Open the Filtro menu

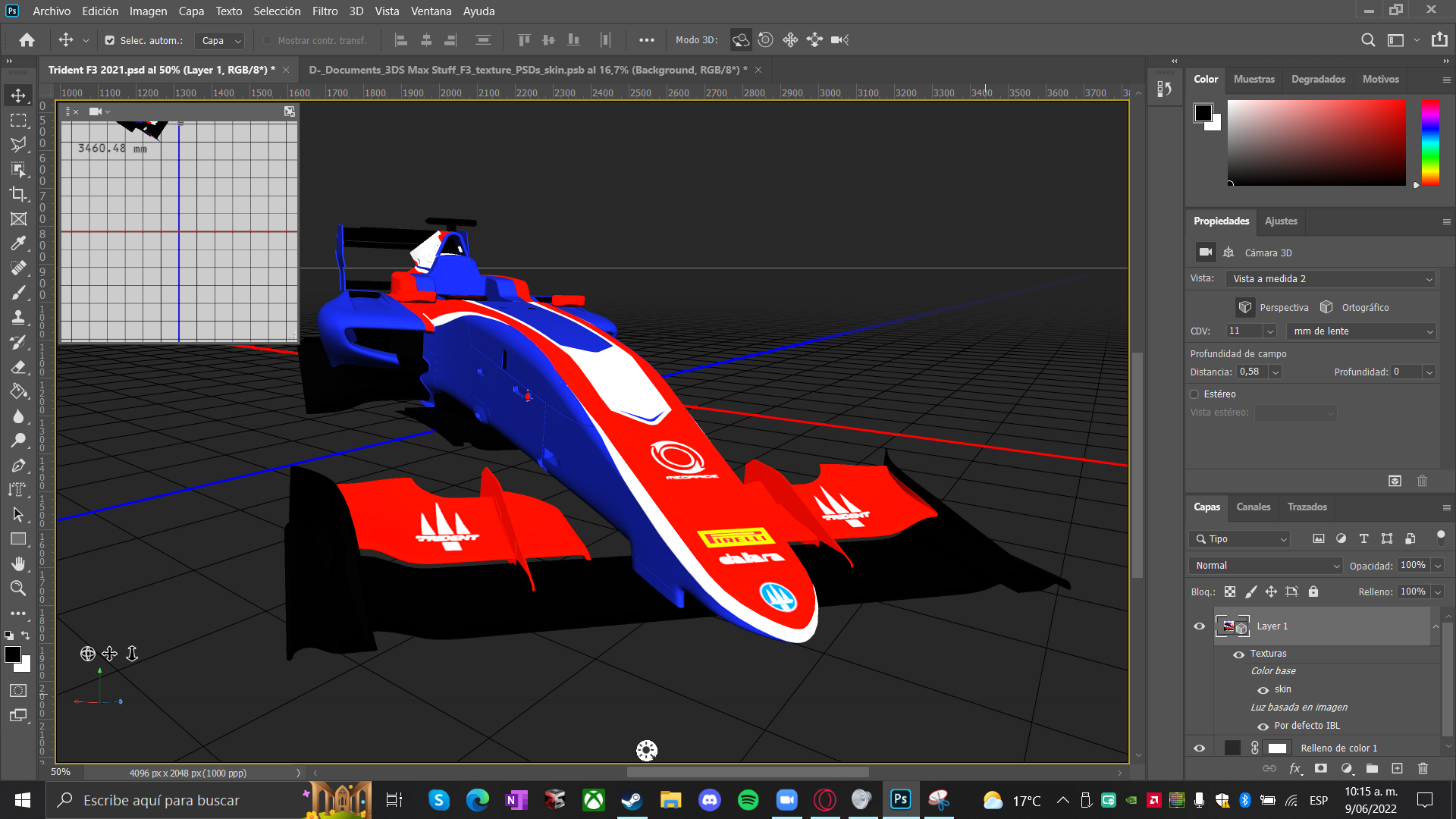click(x=325, y=11)
